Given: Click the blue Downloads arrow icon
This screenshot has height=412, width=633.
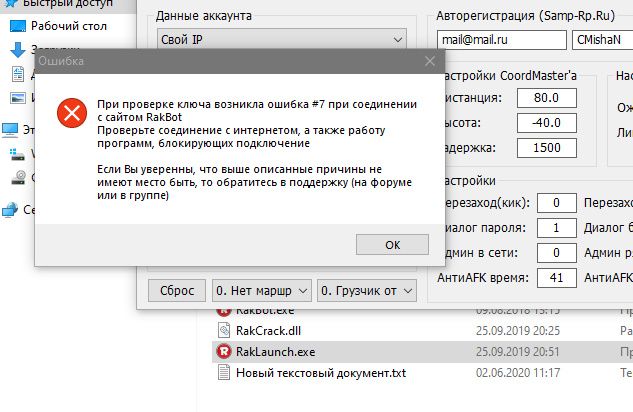Looking at the screenshot, I should 18,50.
